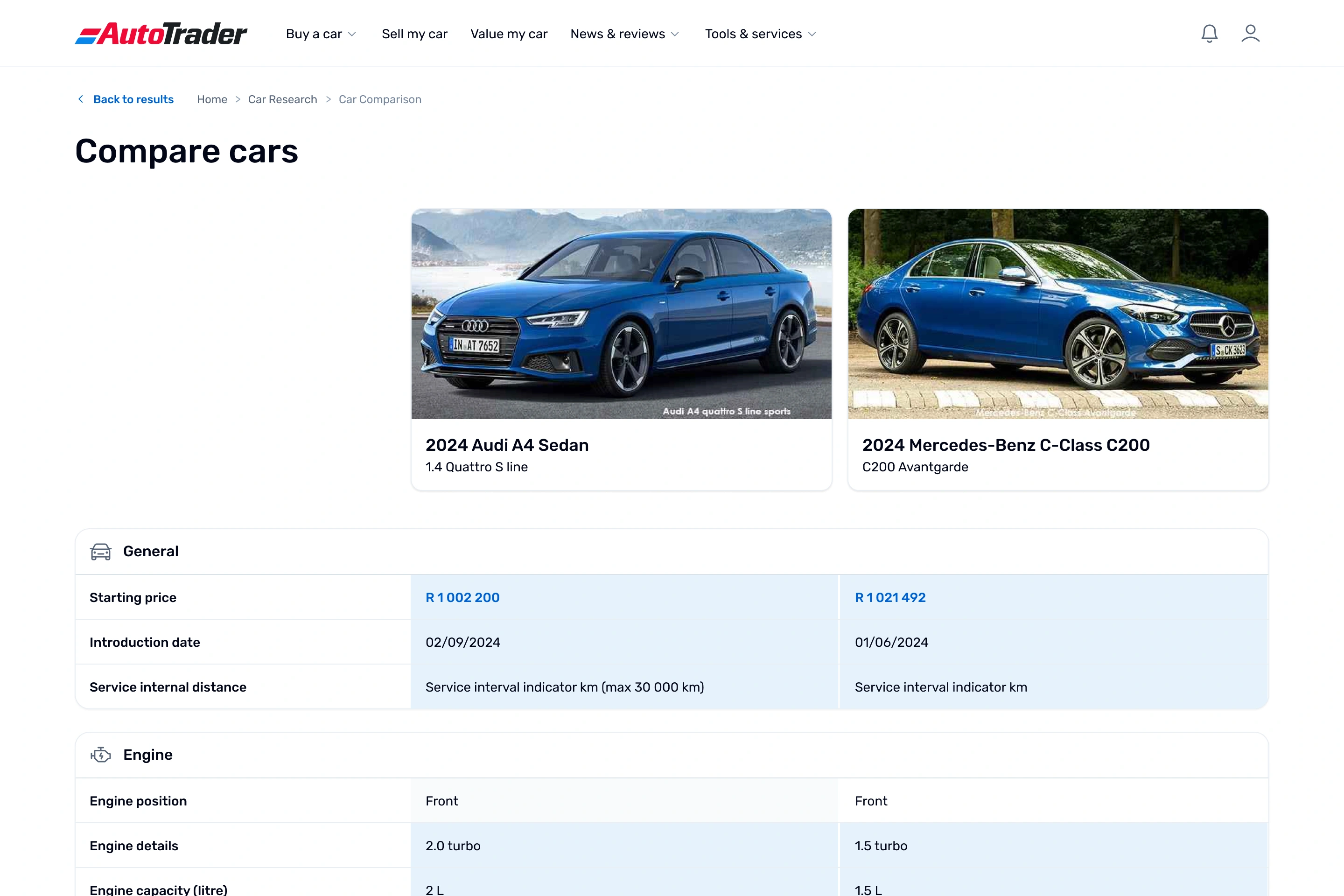Select the Car Comparison breadcrumb
Viewport: 1344px width, 896px height.
(x=380, y=99)
